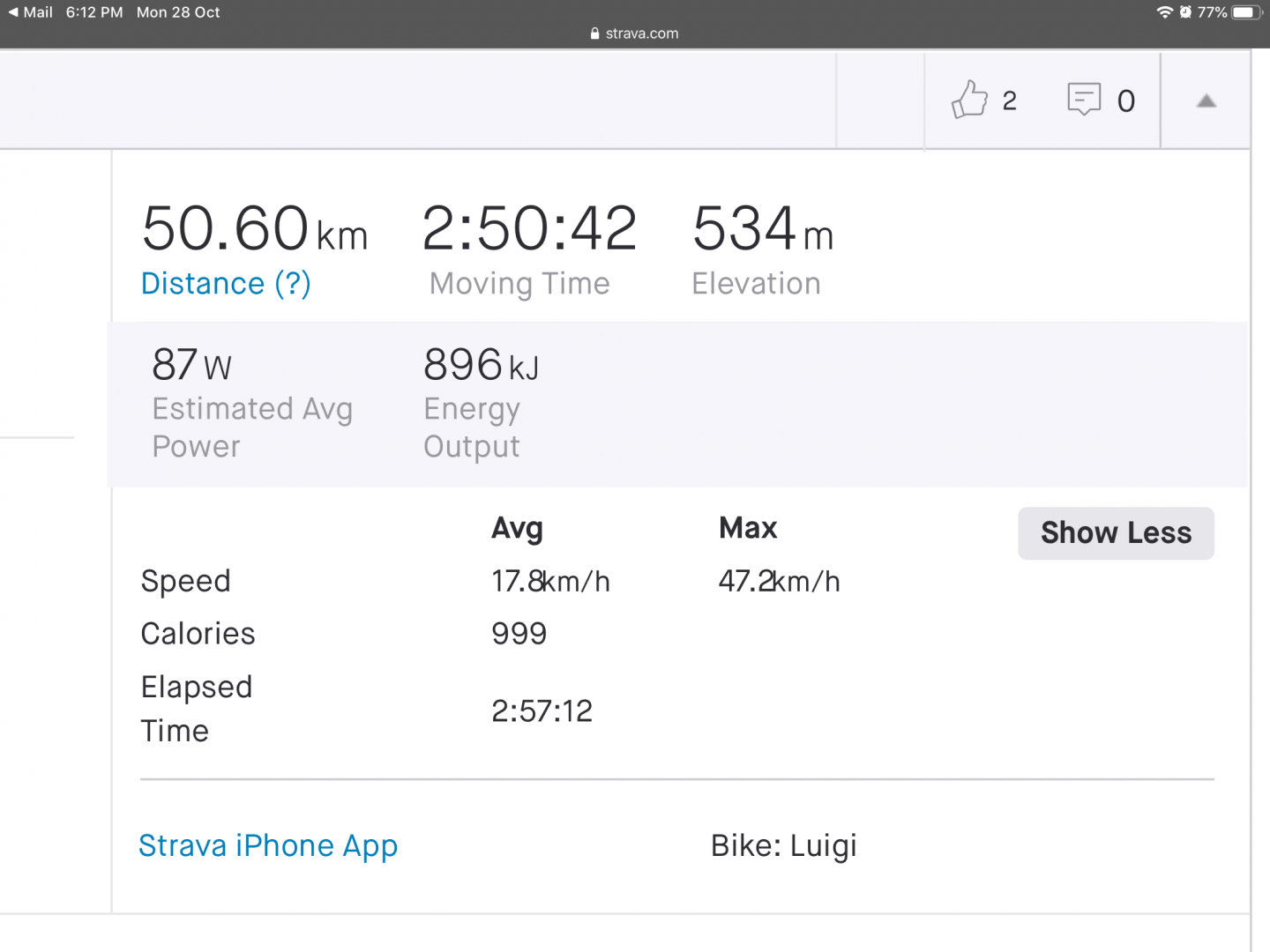Click the Show Less button
The height and width of the screenshot is (952, 1270).
pos(1116,533)
